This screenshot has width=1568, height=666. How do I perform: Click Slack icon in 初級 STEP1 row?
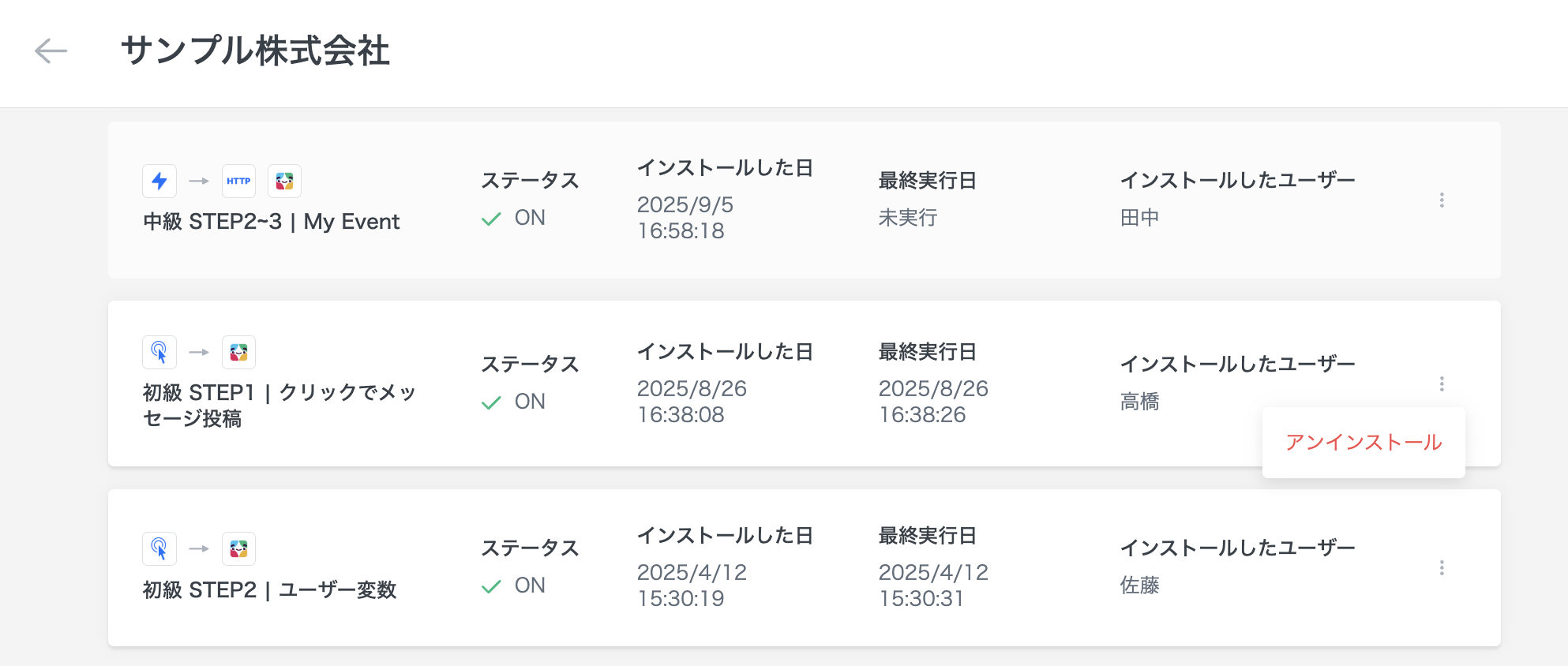click(x=238, y=352)
